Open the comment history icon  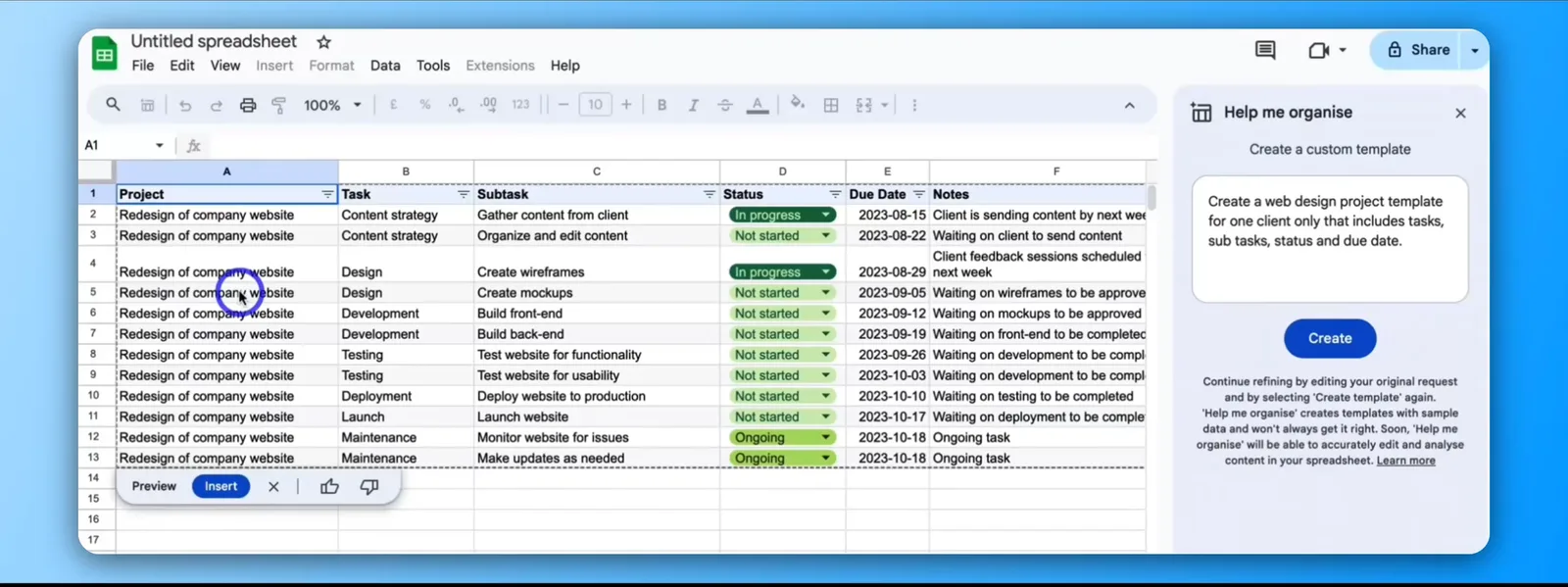pyautogui.click(x=1265, y=50)
